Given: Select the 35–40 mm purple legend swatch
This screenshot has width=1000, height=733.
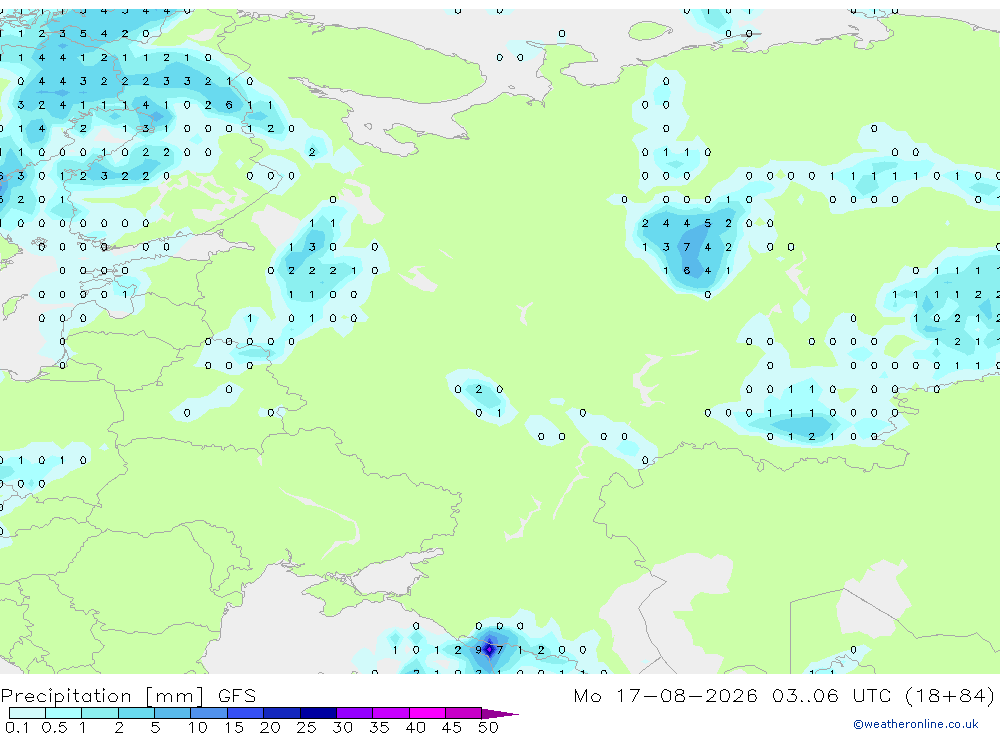Looking at the screenshot, I should [x=390, y=713].
